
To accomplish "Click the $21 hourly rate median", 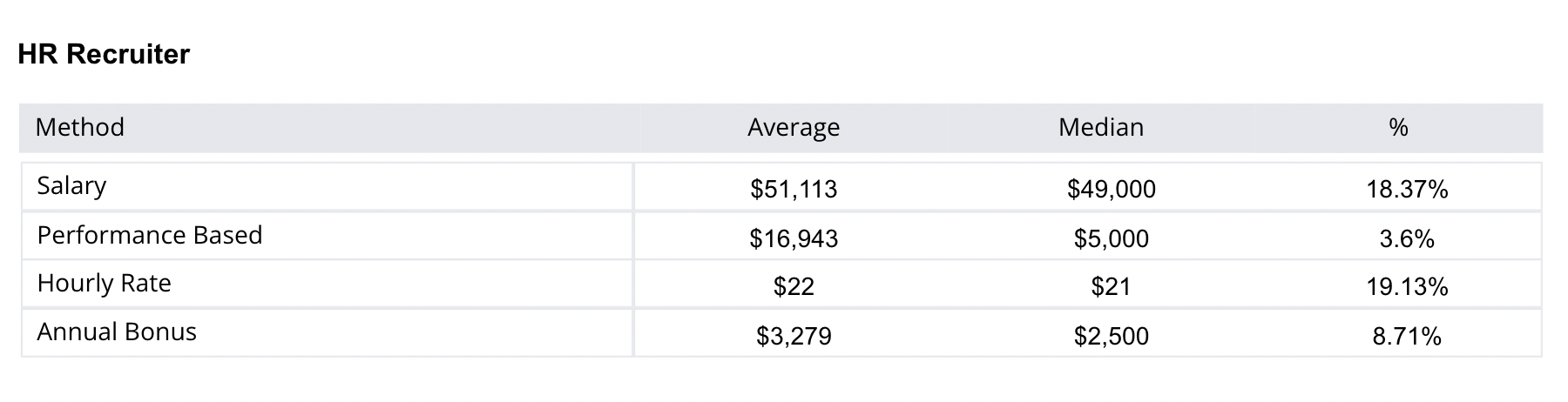I will coord(1111,287).
